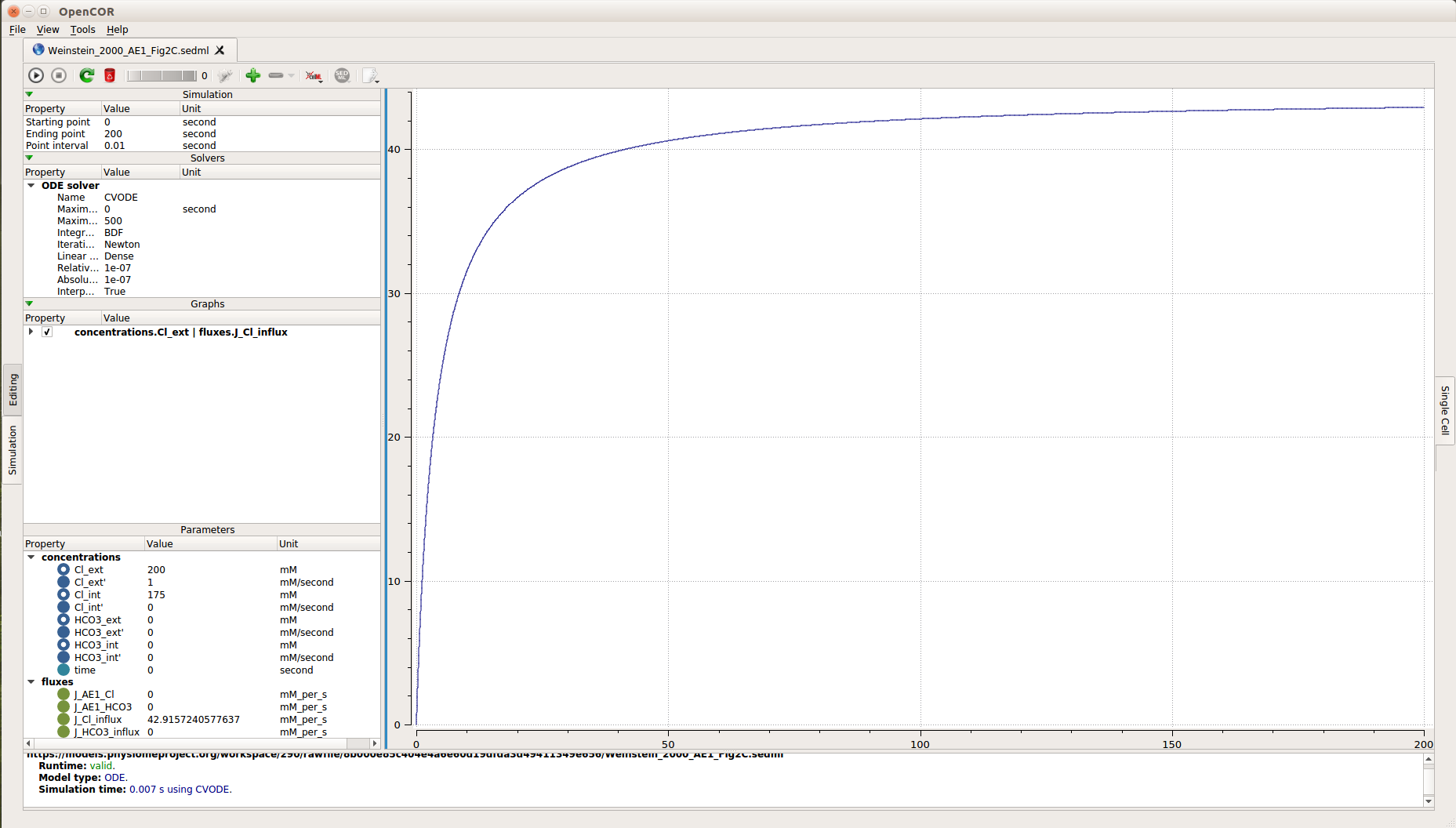Toggle the Cl_ext graph checkbox

coord(47,332)
